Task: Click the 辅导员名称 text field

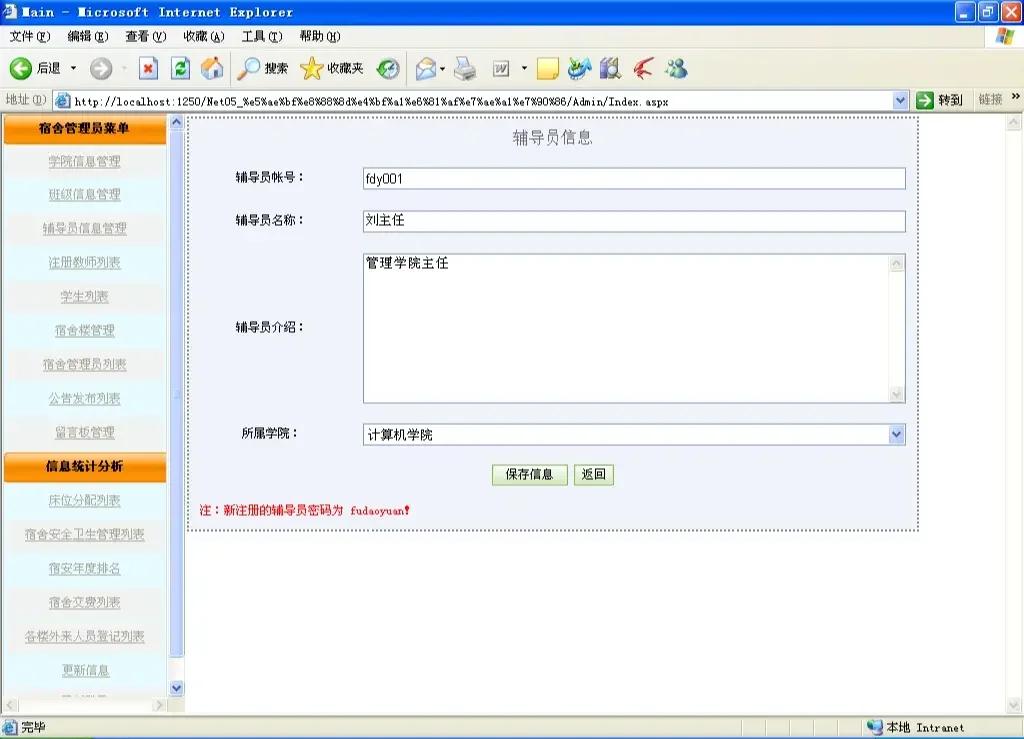Action: click(634, 221)
